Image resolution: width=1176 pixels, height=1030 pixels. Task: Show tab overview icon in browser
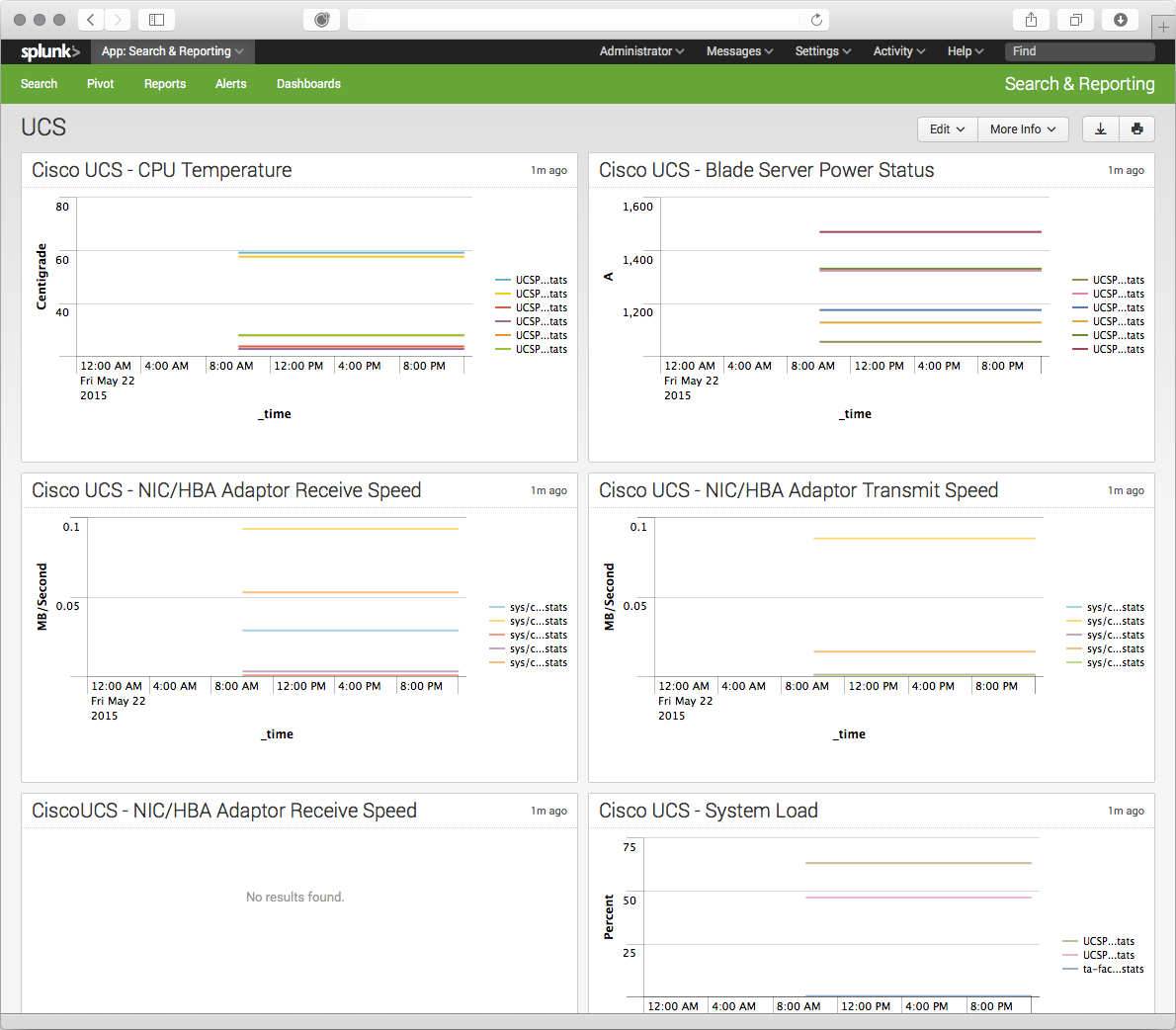coord(1075,20)
